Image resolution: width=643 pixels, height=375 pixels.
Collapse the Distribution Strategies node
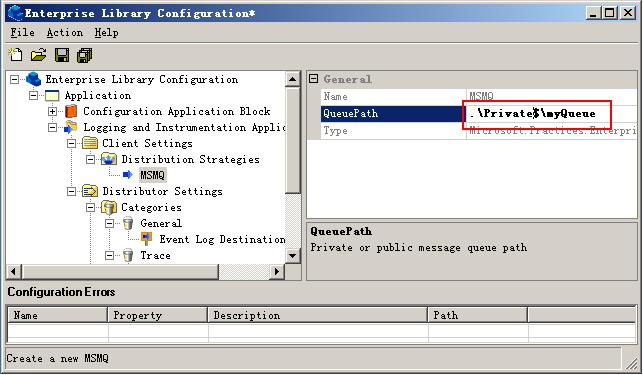click(x=90, y=159)
